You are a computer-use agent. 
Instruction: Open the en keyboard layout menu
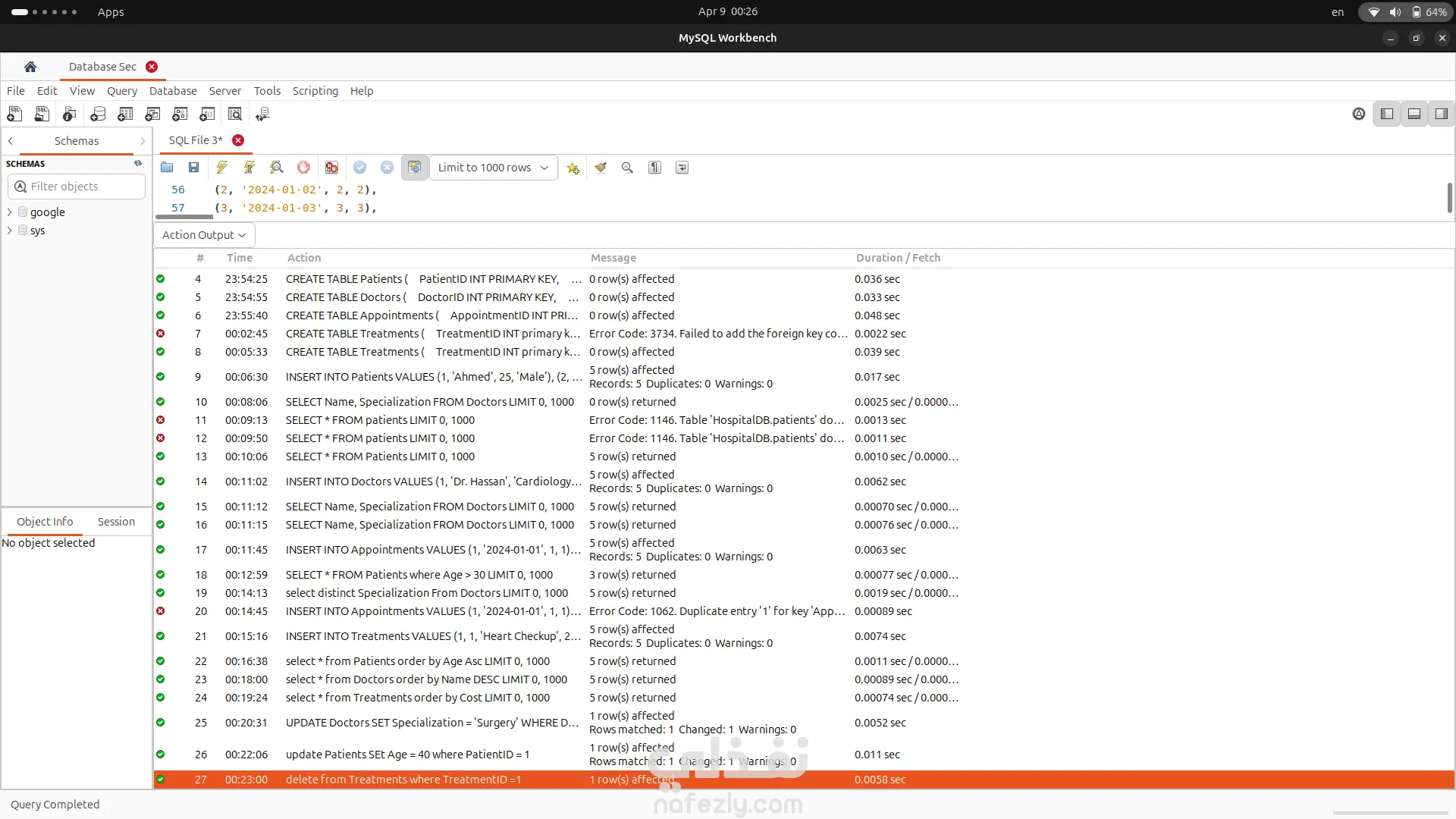(1338, 12)
